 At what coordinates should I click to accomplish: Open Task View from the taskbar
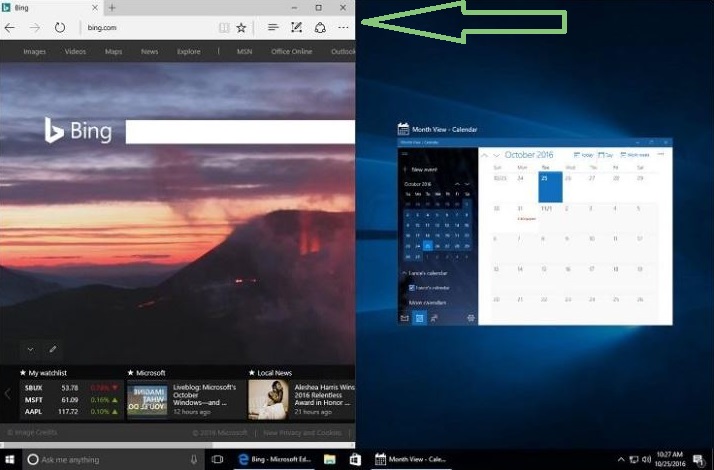click(x=218, y=460)
